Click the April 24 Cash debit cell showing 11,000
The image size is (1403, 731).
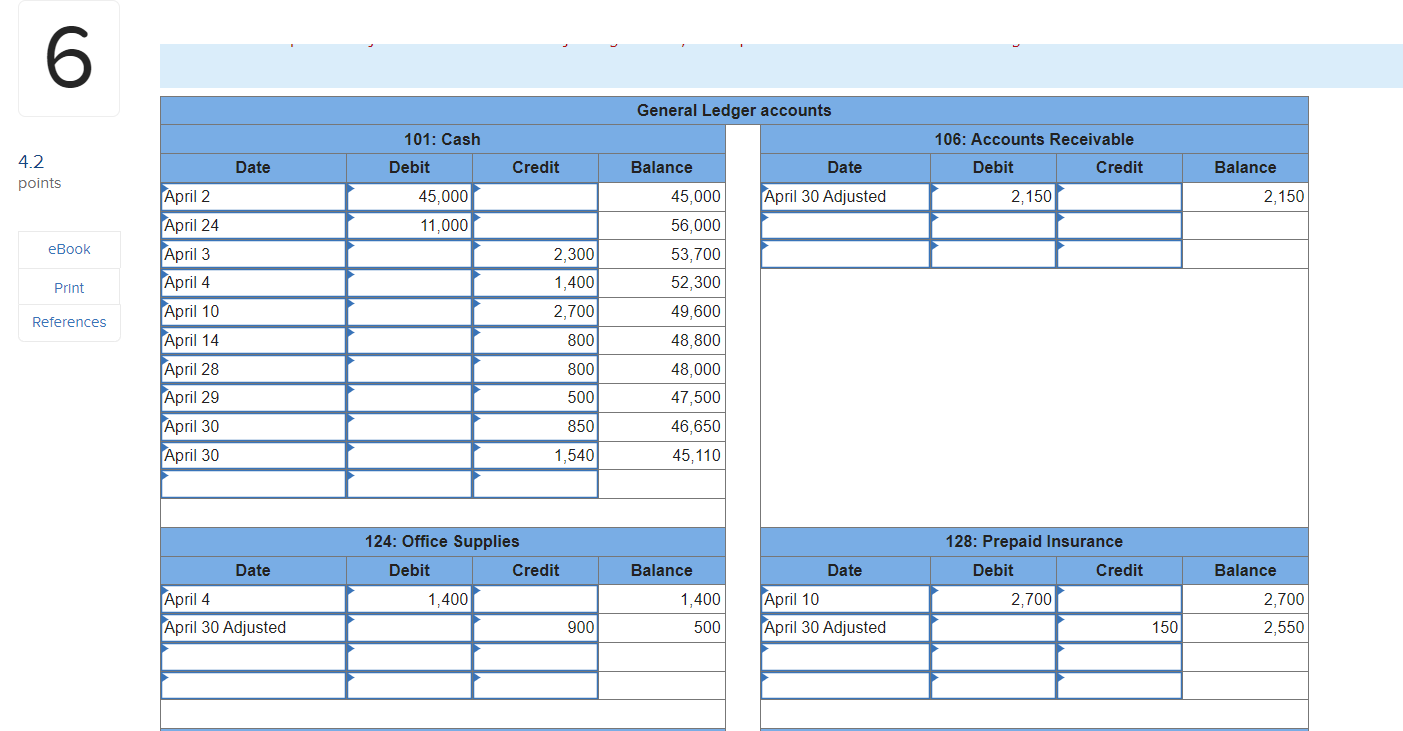tap(409, 225)
